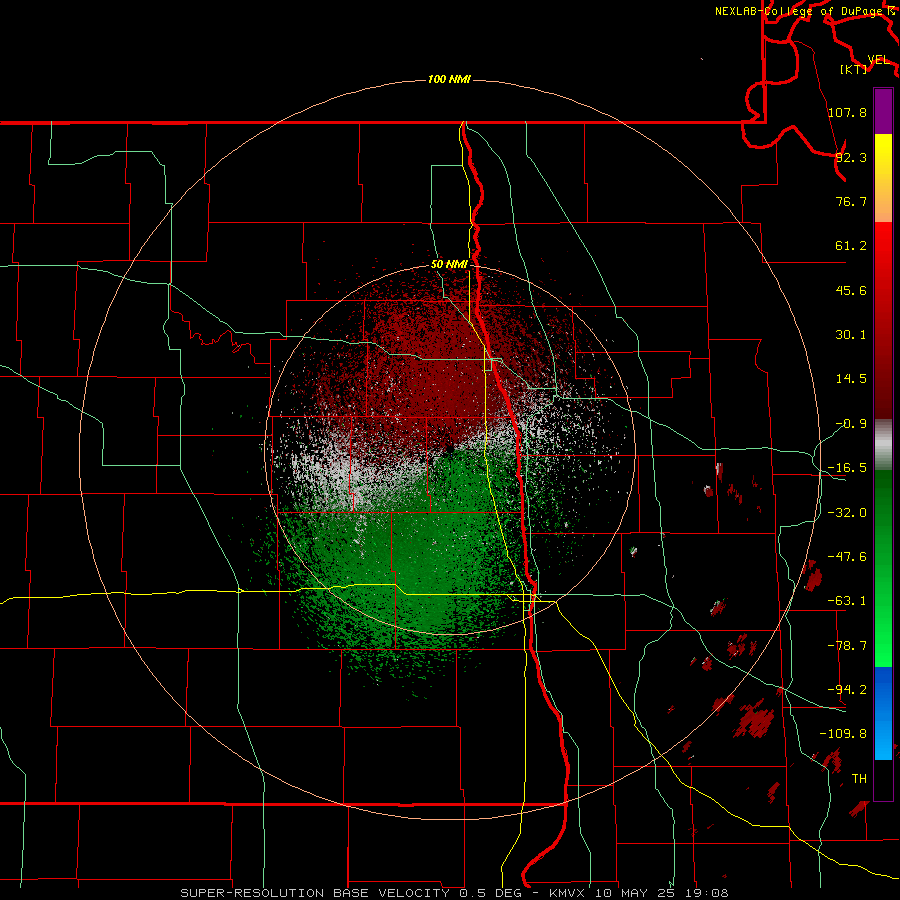Click the -63.1 legend value

click(847, 601)
